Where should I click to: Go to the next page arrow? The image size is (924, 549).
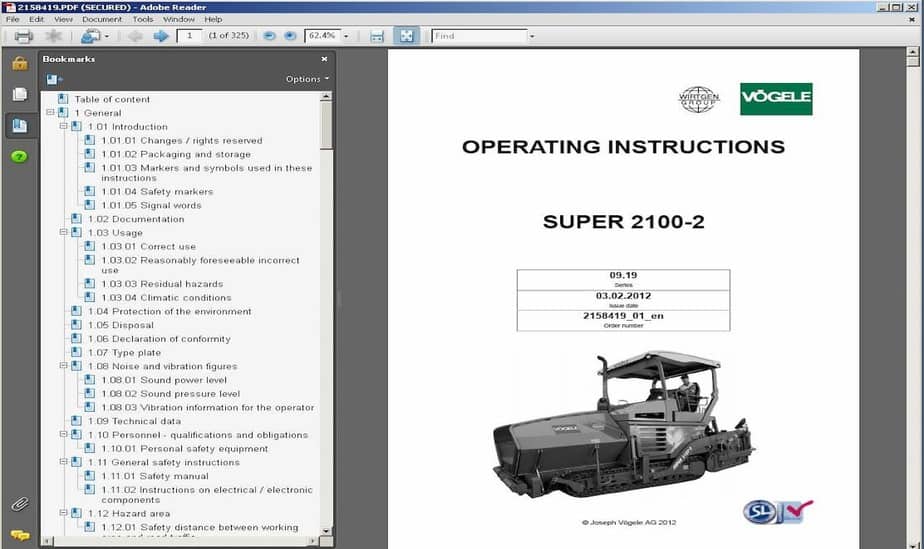point(160,36)
